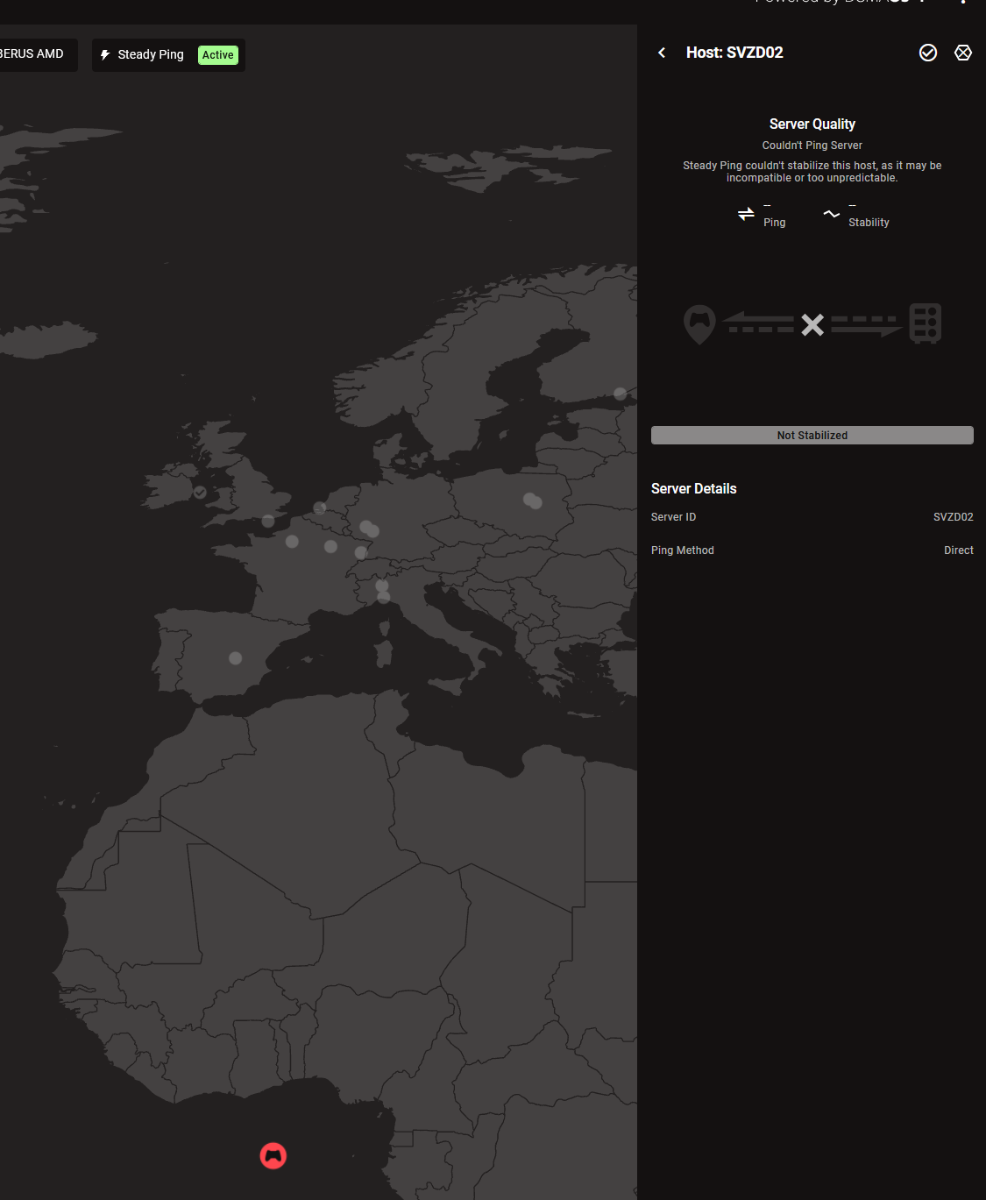Toggle the Steady Ping Active button
Viewport: 986px width, 1200px height.
168,55
